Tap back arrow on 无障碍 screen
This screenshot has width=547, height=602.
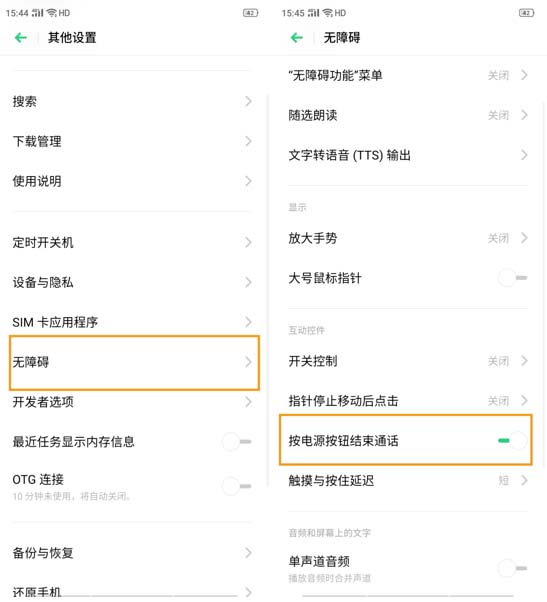click(x=296, y=38)
